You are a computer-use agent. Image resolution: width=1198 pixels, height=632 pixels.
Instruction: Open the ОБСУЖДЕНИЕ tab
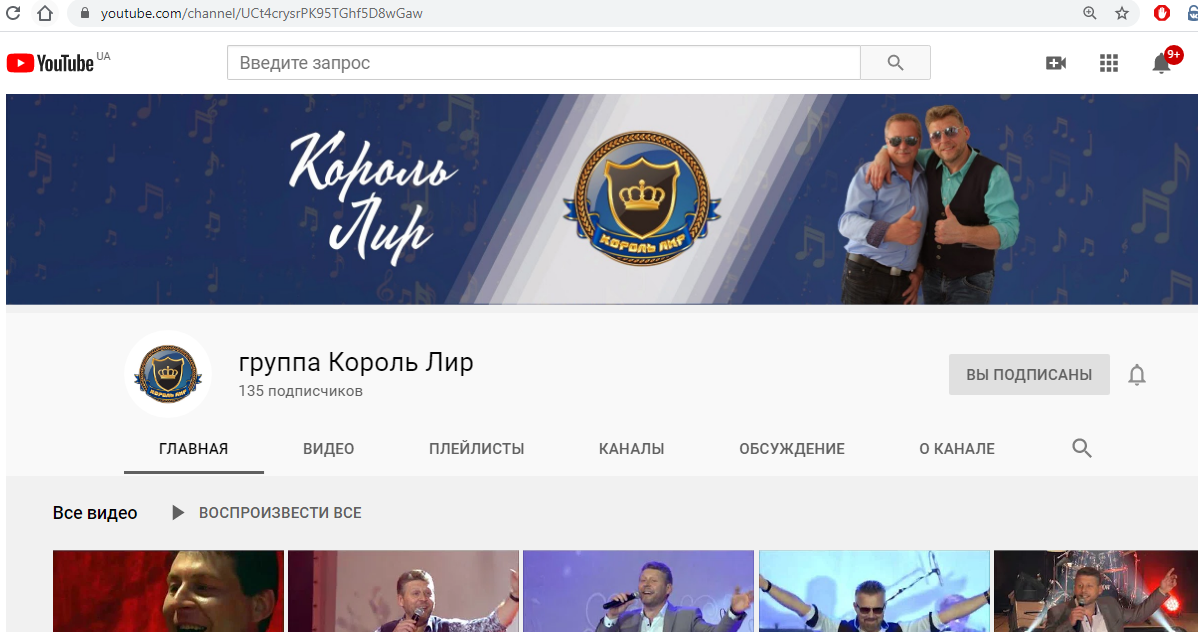[792, 448]
